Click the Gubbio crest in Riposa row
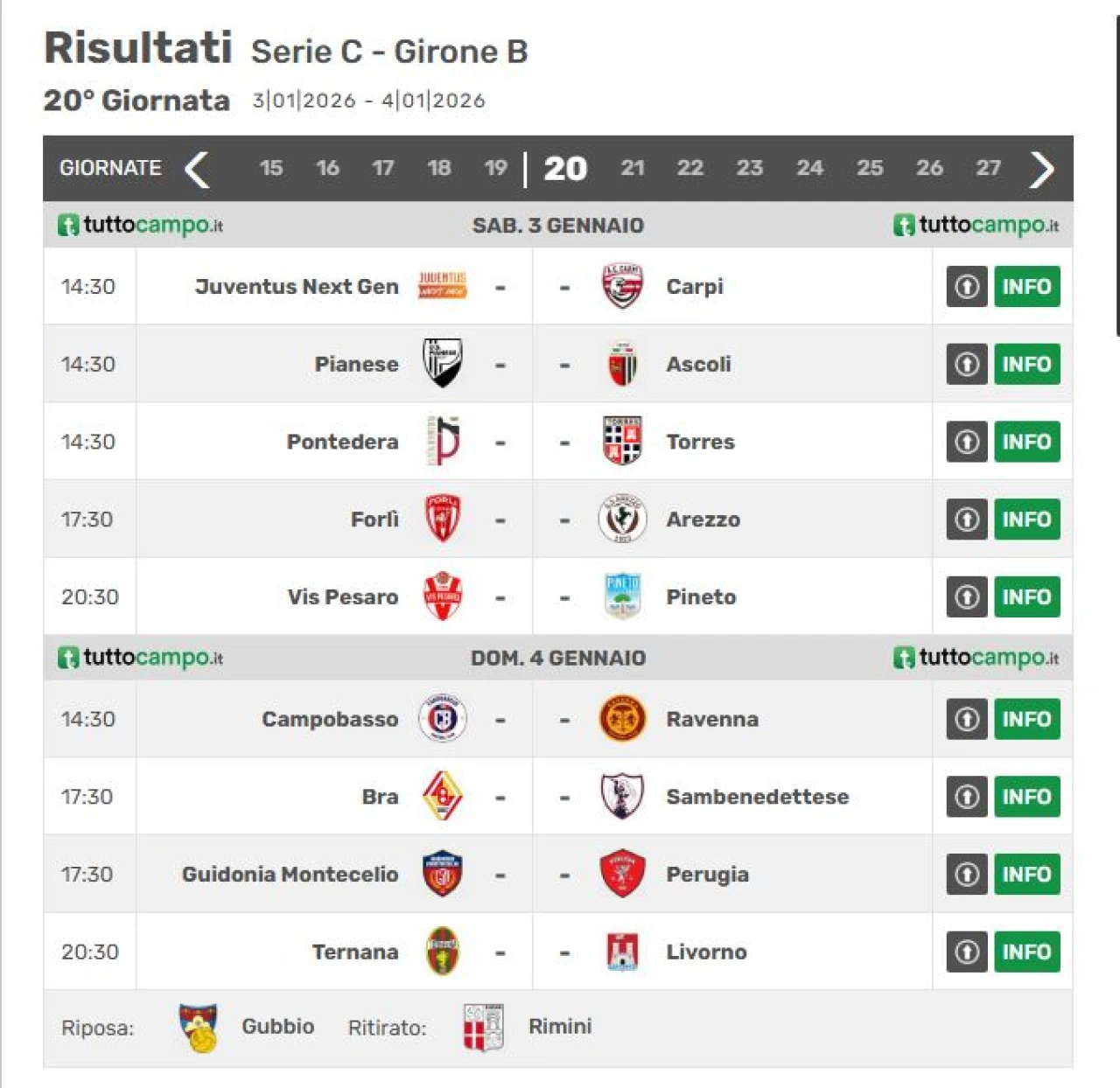1120x1088 pixels. [x=199, y=1027]
